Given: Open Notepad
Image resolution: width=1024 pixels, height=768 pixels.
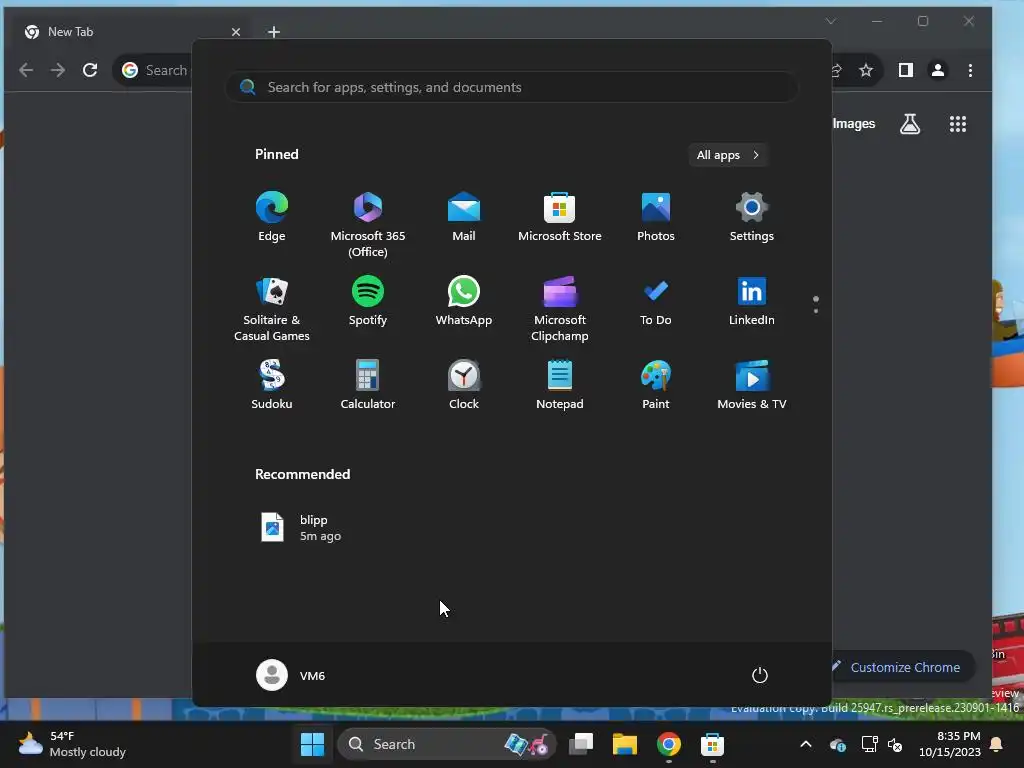Looking at the screenshot, I should point(560,385).
